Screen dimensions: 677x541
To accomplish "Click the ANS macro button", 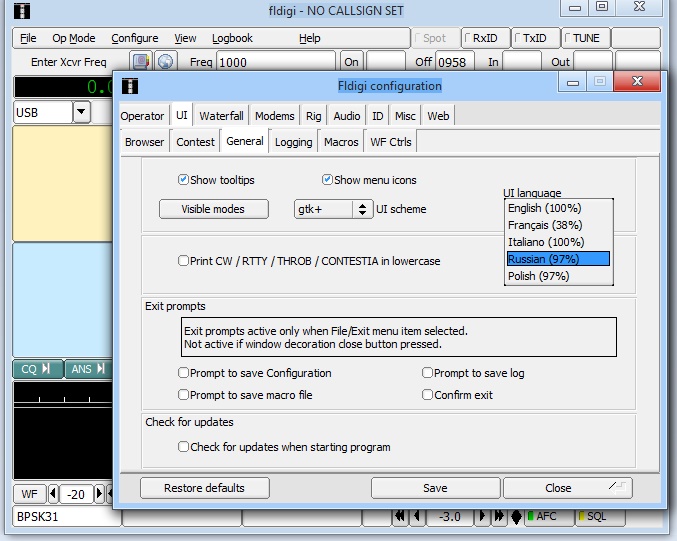I will (x=88, y=369).
